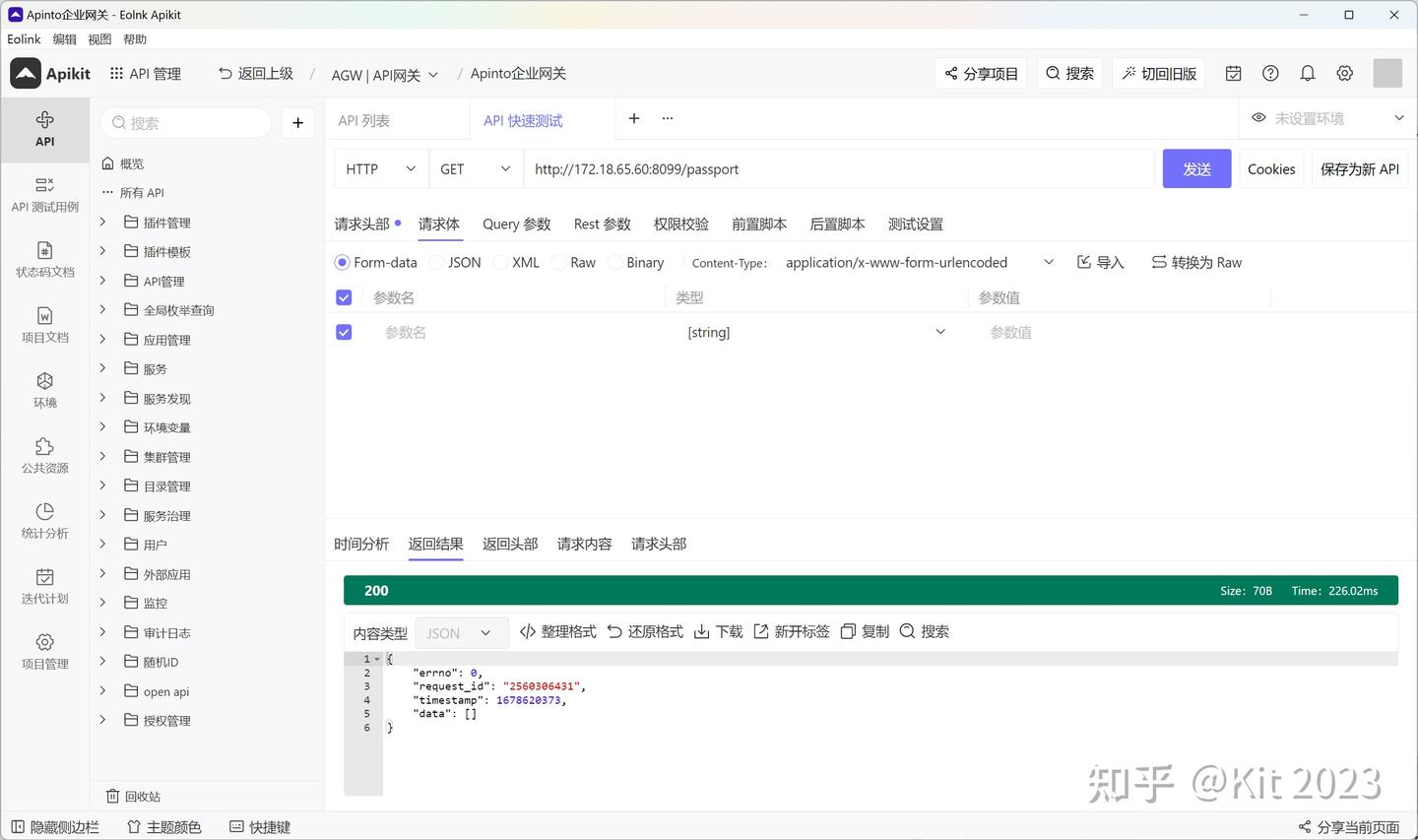Switch to the 返回头部 tab

pyautogui.click(x=510, y=544)
